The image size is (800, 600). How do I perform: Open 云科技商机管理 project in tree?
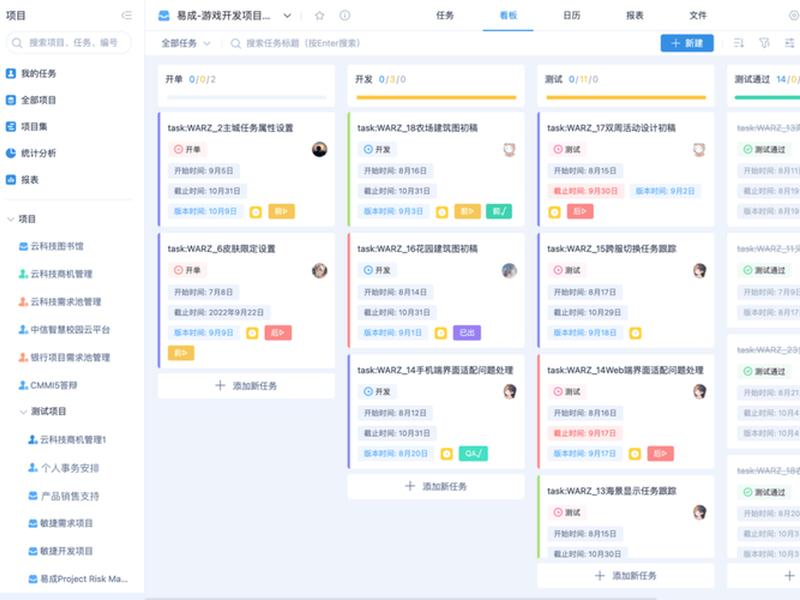point(56,274)
